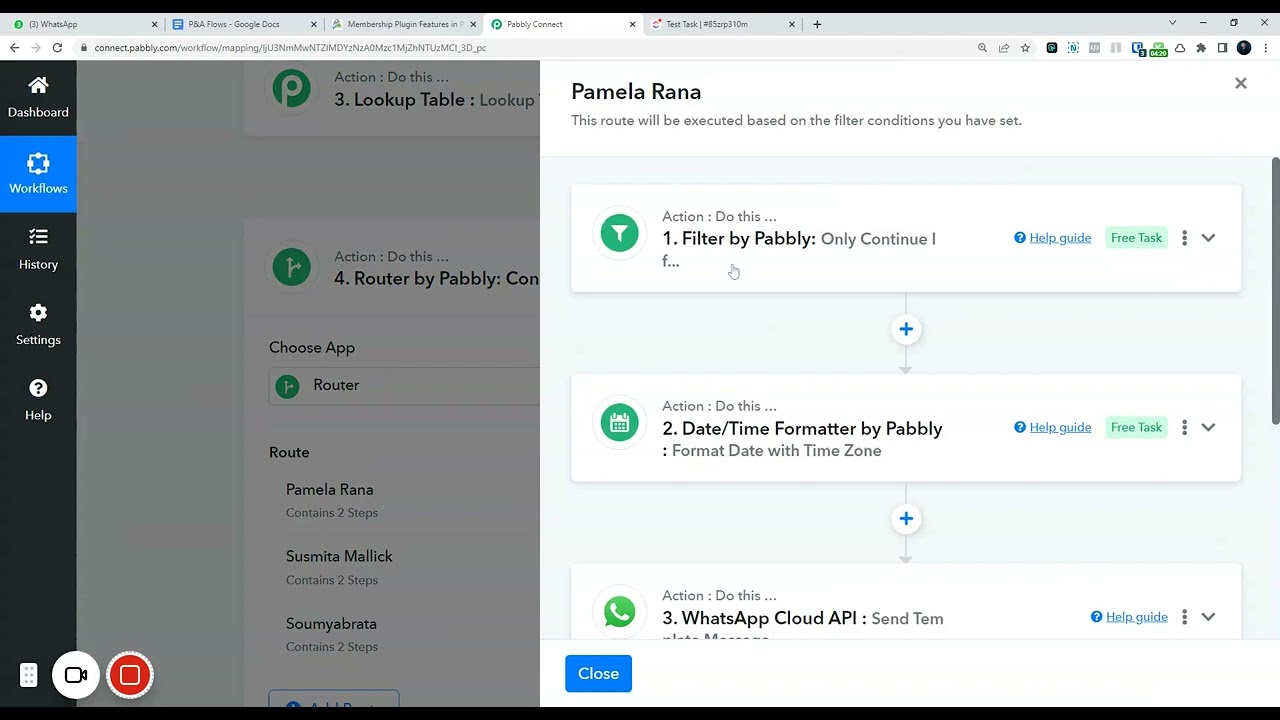Open a new browser tab
The image size is (1280, 720).
pos(817,24)
